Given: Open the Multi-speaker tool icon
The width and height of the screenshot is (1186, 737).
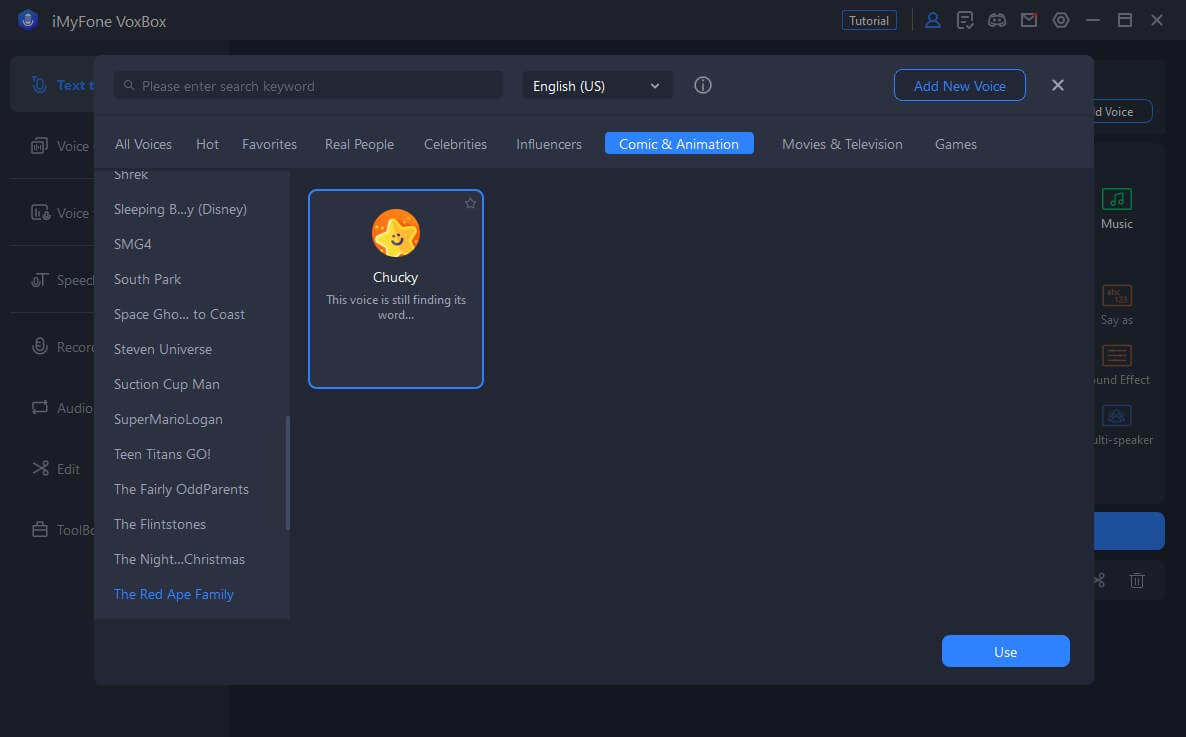Looking at the screenshot, I should (x=1116, y=415).
